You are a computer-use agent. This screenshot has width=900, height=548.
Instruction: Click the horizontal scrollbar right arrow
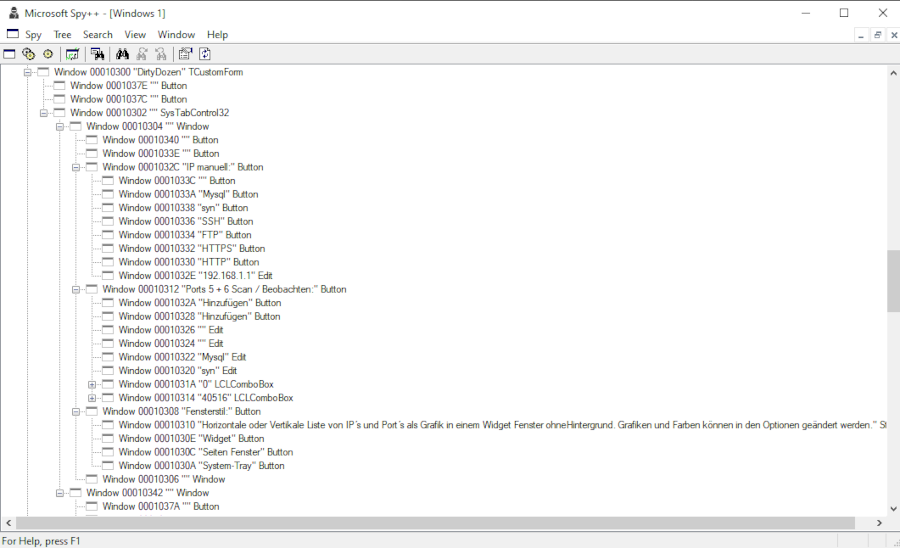pos(879,523)
